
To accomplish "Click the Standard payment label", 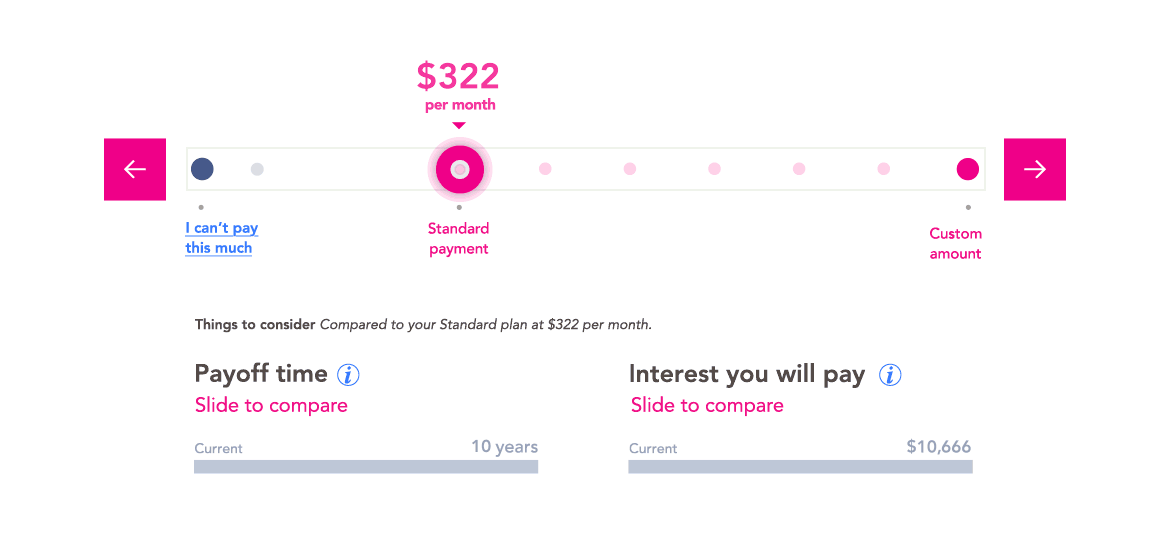I will pos(458,239).
